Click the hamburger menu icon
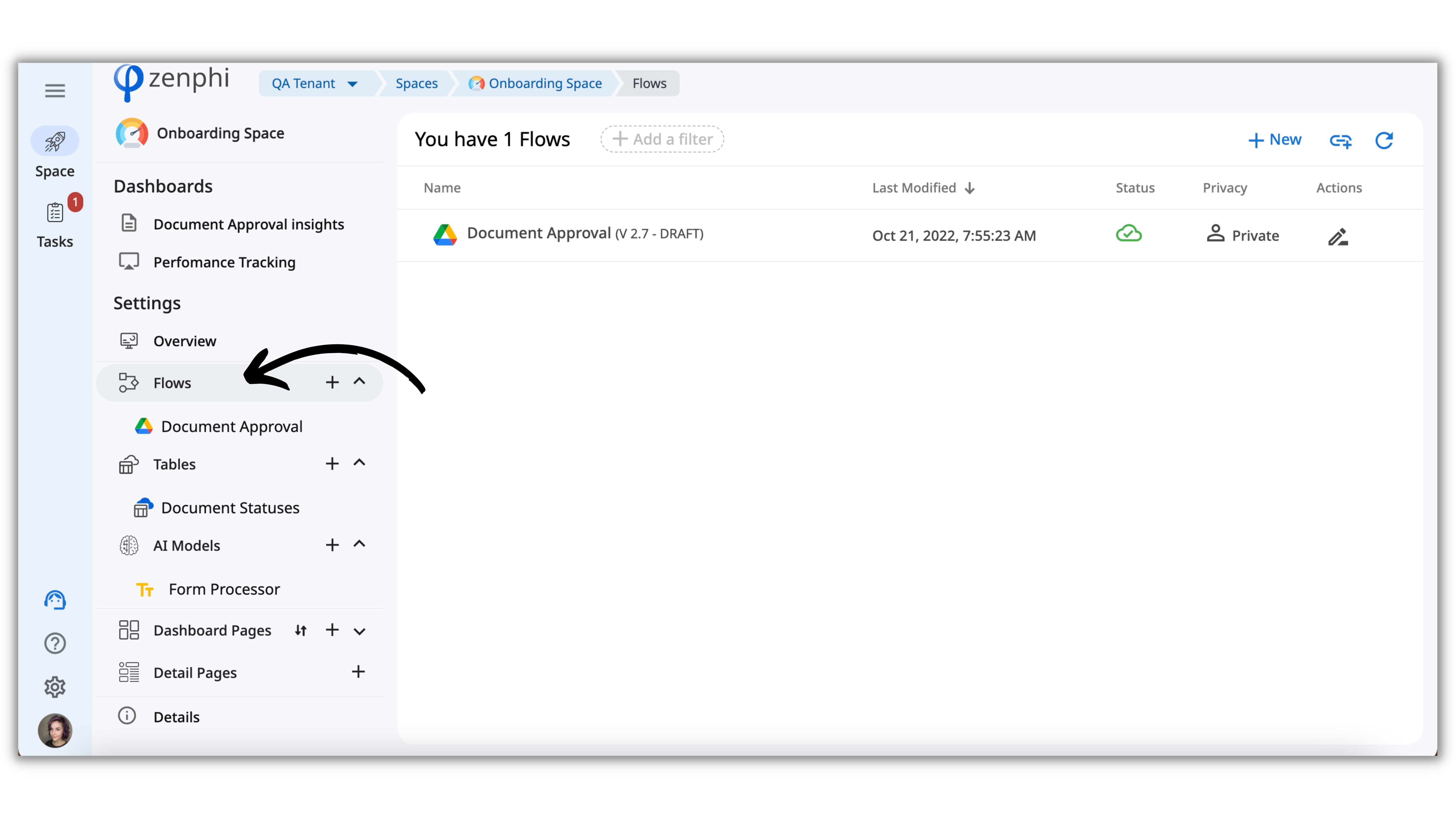Image resolution: width=1456 pixels, height=819 pixels. [x=55, y=90]
